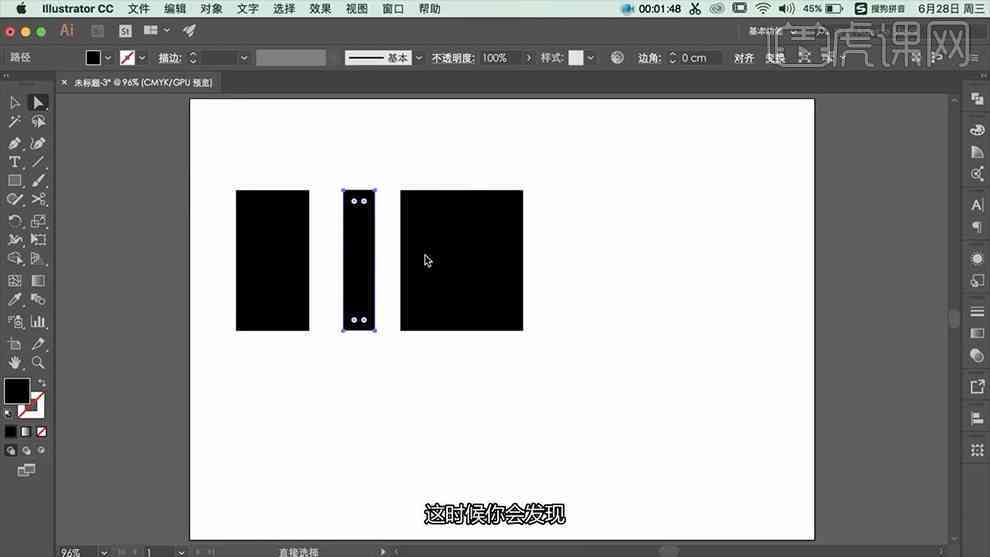This screenshot has width=990, height=557.
Task: Select the Column Graph tool
Action: (x=38, y=322)
